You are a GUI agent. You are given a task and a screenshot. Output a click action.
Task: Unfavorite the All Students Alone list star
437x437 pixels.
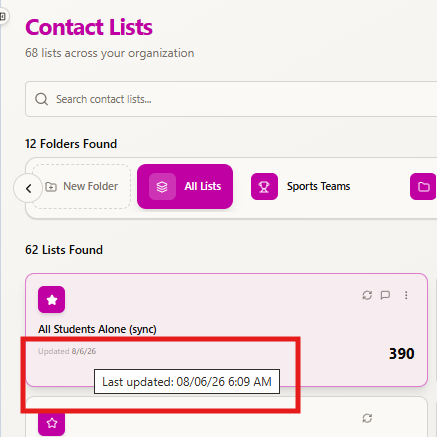click(x=51, y=300)
